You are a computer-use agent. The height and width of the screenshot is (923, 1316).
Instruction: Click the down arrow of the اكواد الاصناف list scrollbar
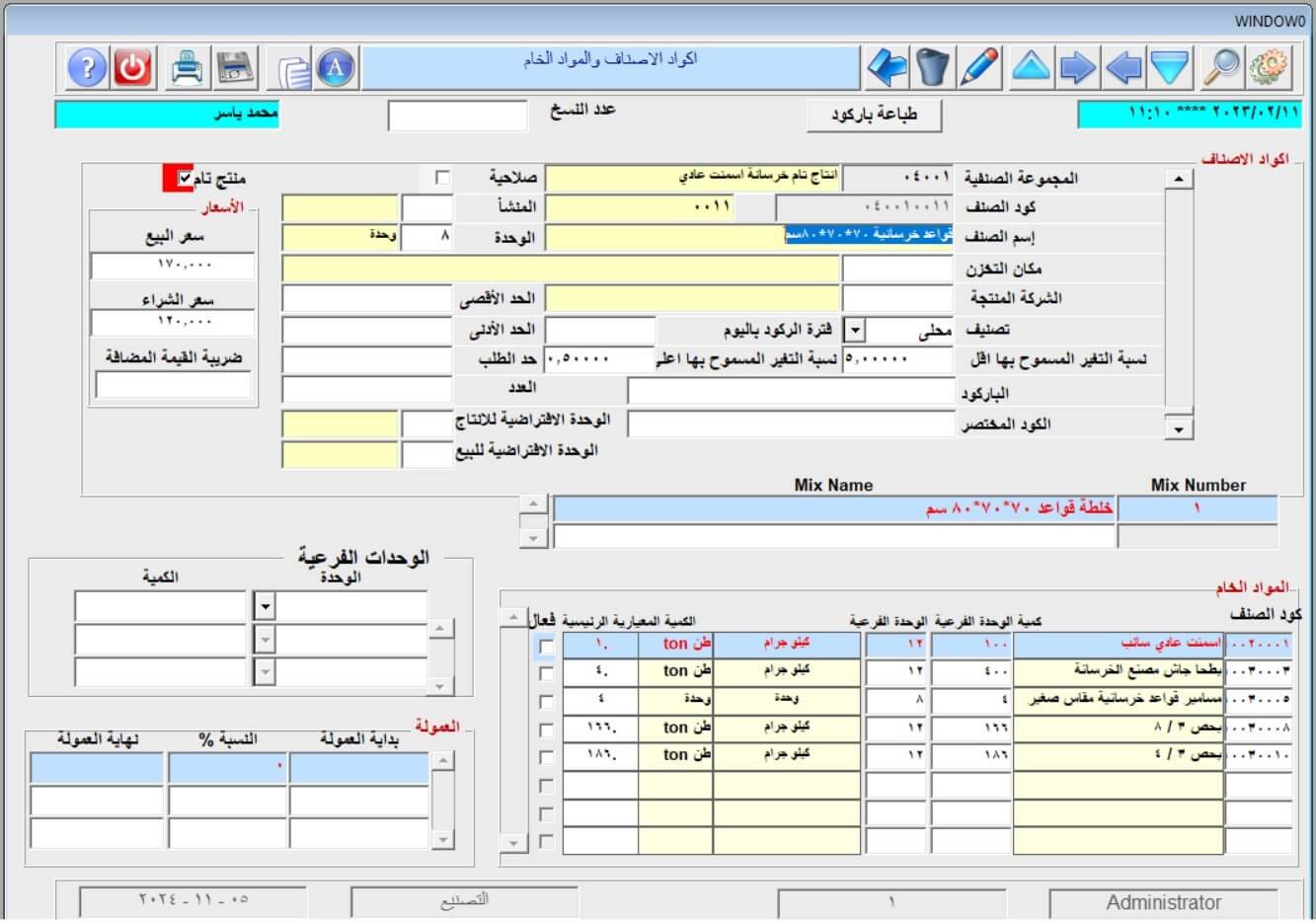[1178, 429]
